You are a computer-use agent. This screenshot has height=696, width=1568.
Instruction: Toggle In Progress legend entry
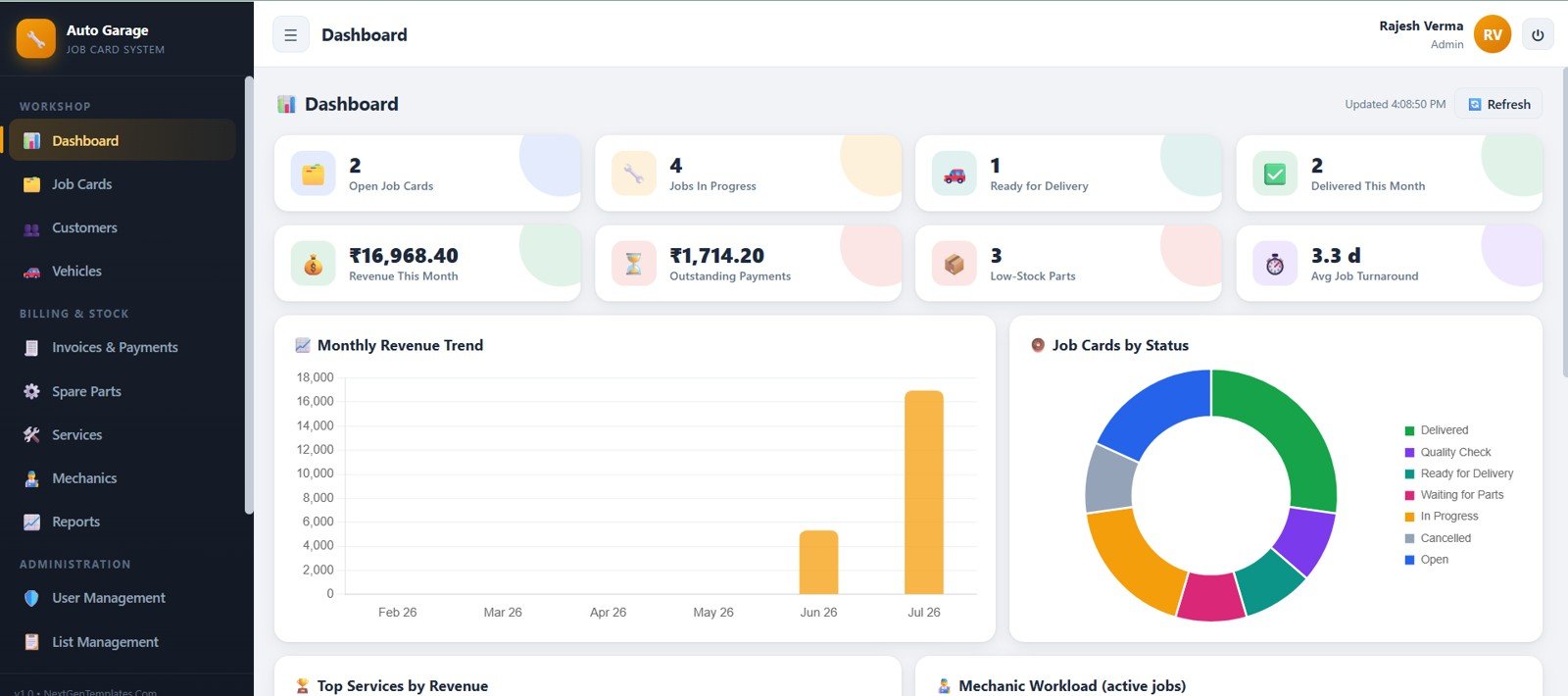pos(1442,517)
